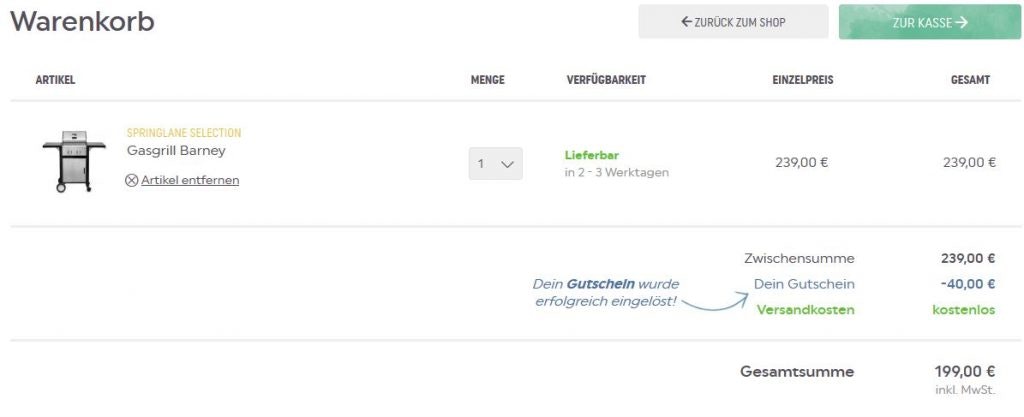This screenshot has width=1024, height=417.
Task: Click the remove-item circle X icon
Action: pyautogui.click(x=132, y=181)
